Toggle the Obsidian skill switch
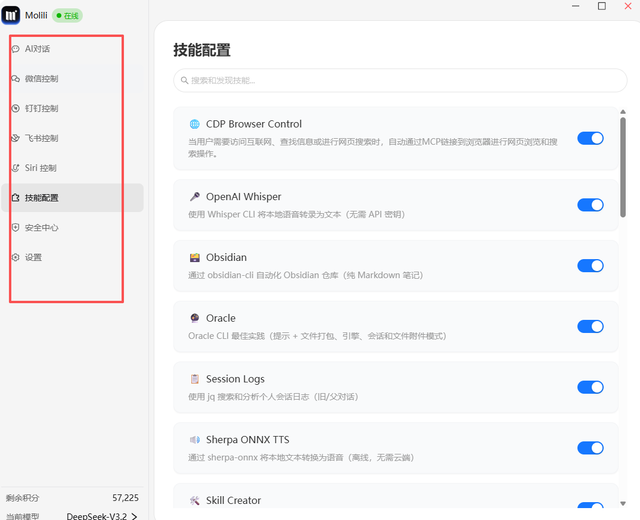 click(x=590, y=266)
